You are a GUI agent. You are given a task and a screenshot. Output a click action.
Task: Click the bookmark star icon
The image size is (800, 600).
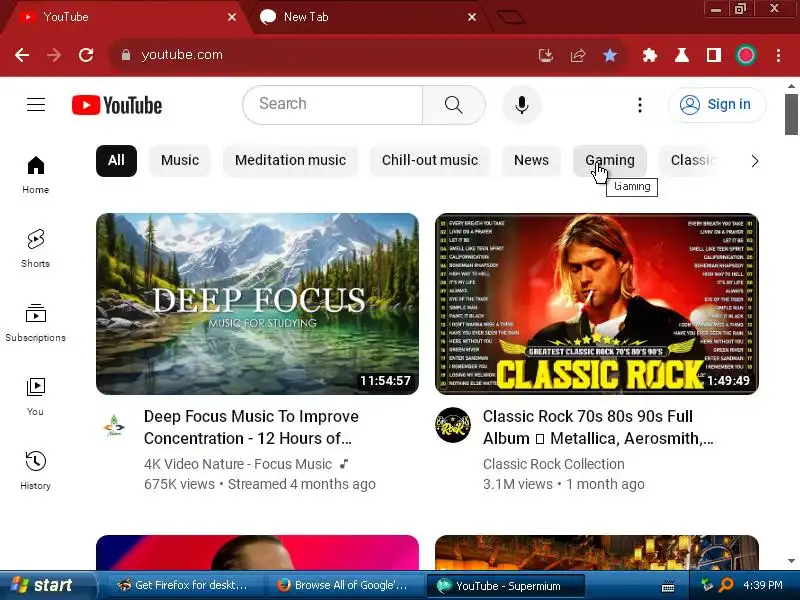(610, 55)
